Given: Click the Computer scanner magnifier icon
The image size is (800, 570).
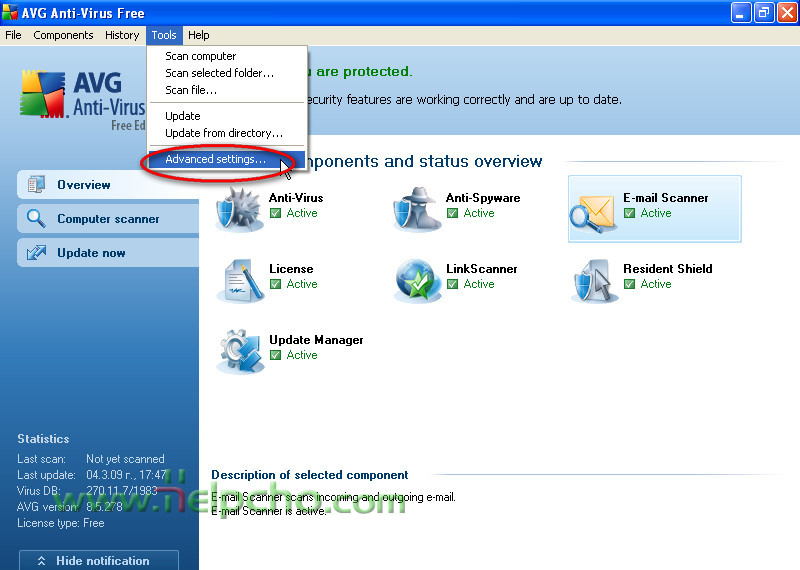Looking at the screenshot, I should coord(36,218).
